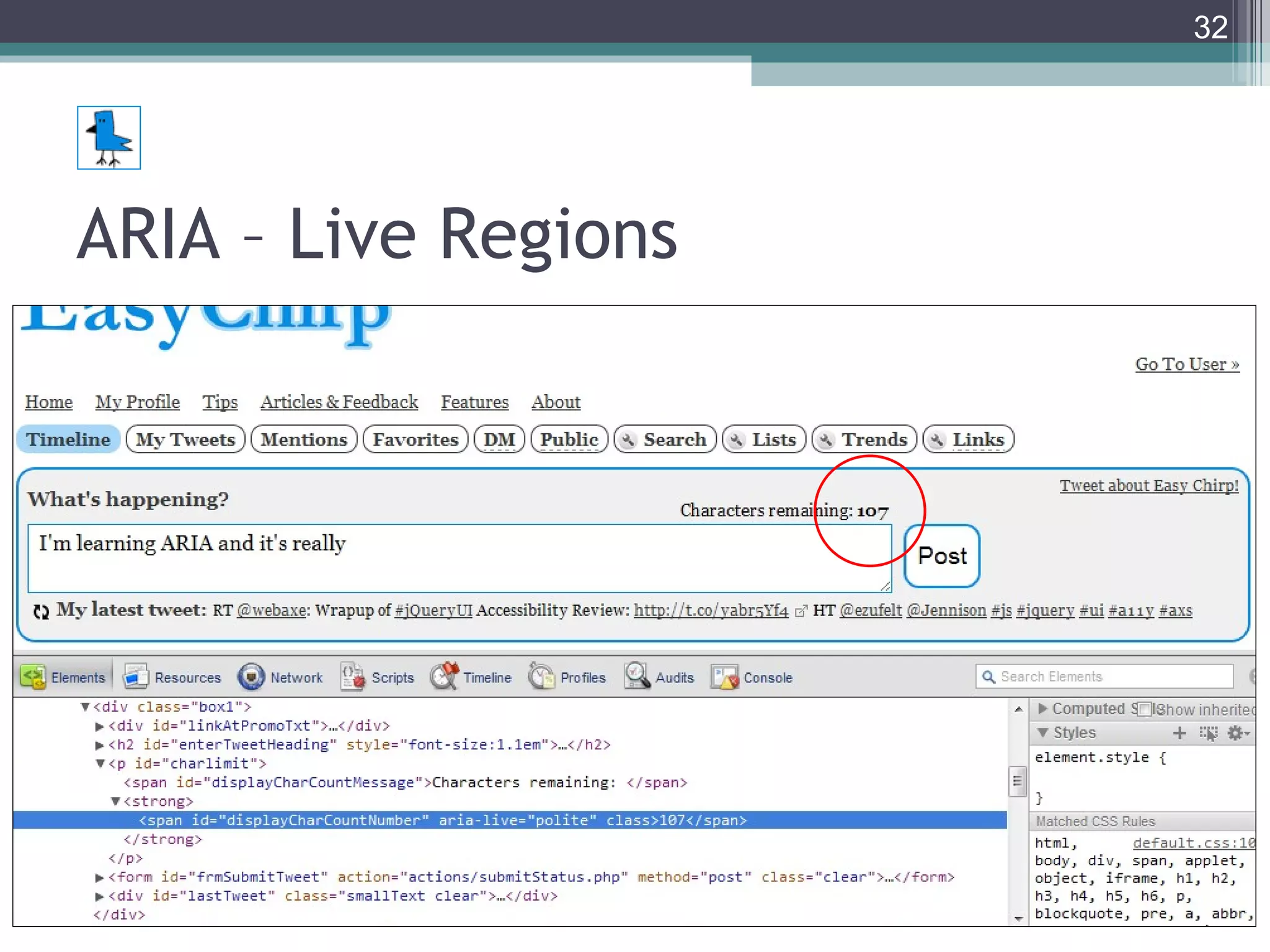Click the DOM tree scroll down arrow
Image resolution: width=1270 pixels, height=952 pixels.
click(1018, 919)
